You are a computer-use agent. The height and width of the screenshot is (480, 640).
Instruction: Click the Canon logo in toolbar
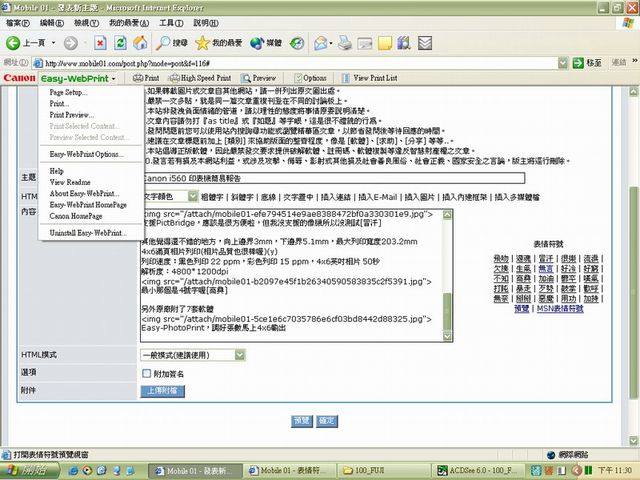coord(19,78)
